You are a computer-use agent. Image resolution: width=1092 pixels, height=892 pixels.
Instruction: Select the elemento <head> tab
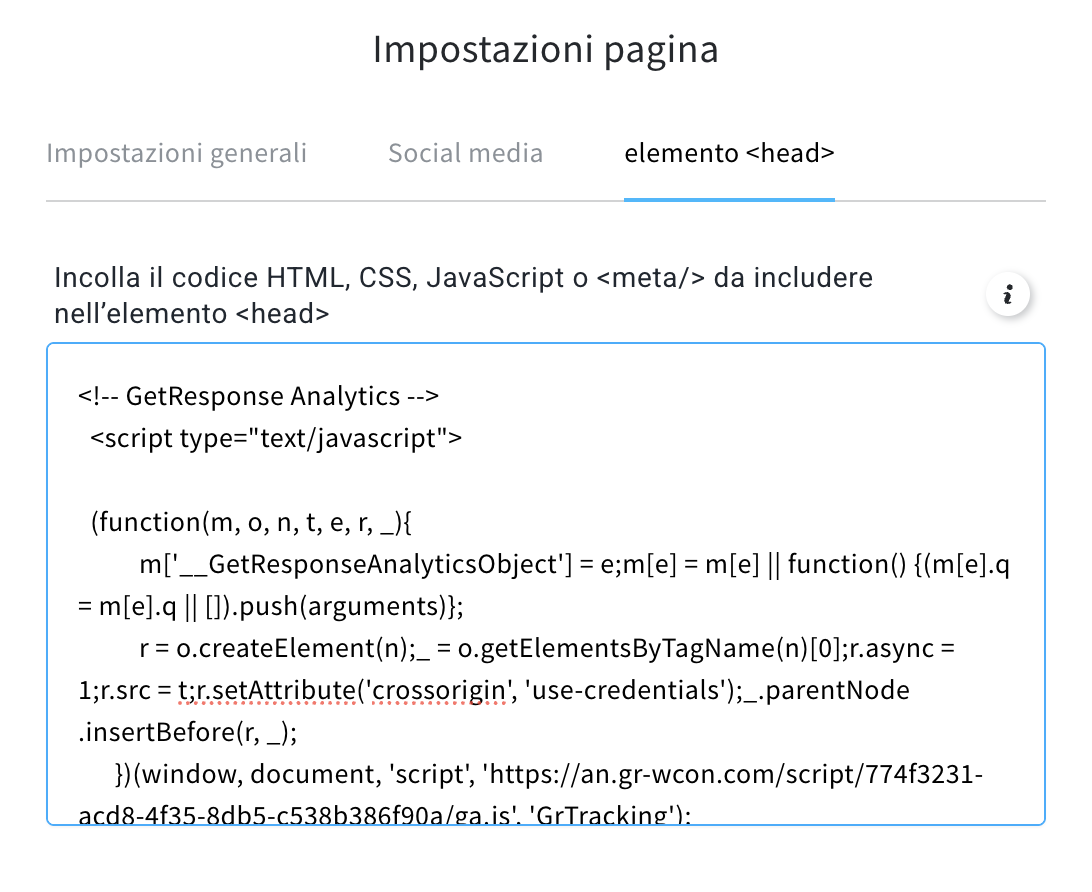coord(729,153)
